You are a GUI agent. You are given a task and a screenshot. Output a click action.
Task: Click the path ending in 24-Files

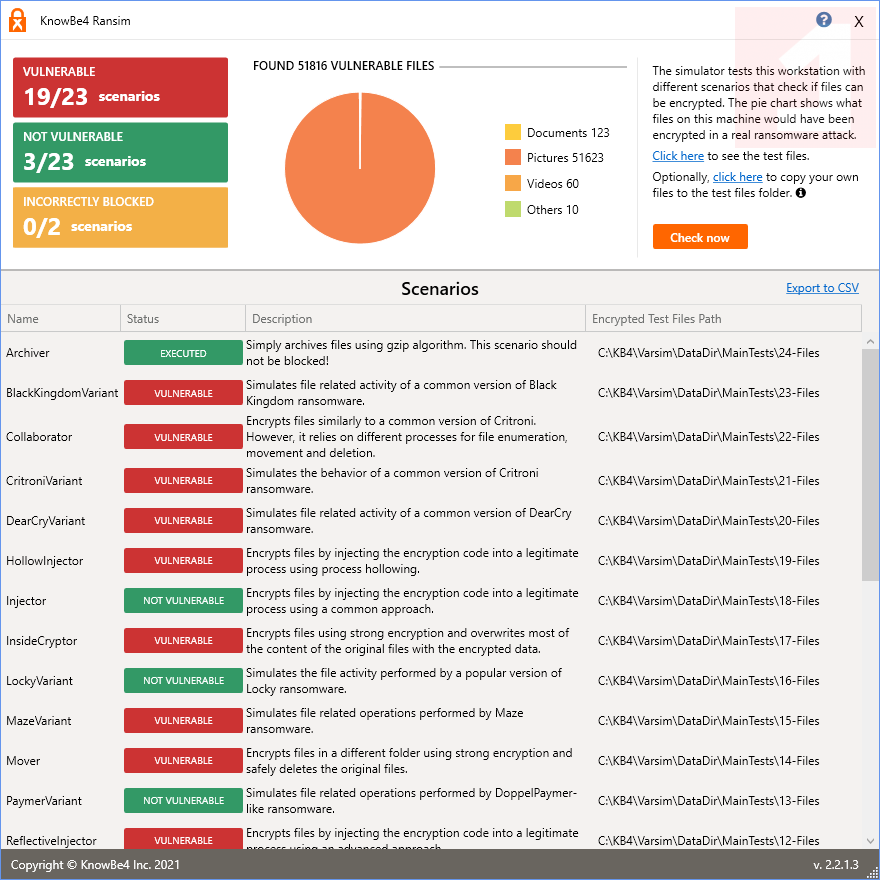[708, 353]
